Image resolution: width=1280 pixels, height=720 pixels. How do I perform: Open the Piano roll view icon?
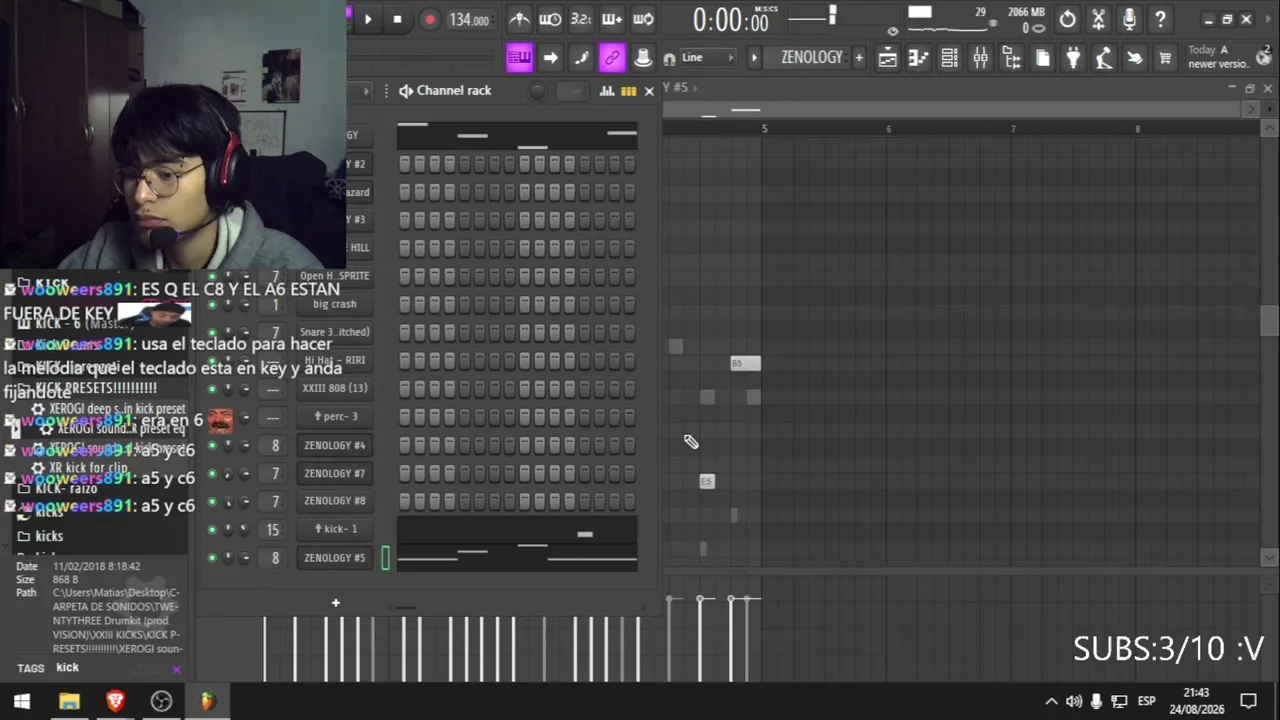click(x=918, y=58)
